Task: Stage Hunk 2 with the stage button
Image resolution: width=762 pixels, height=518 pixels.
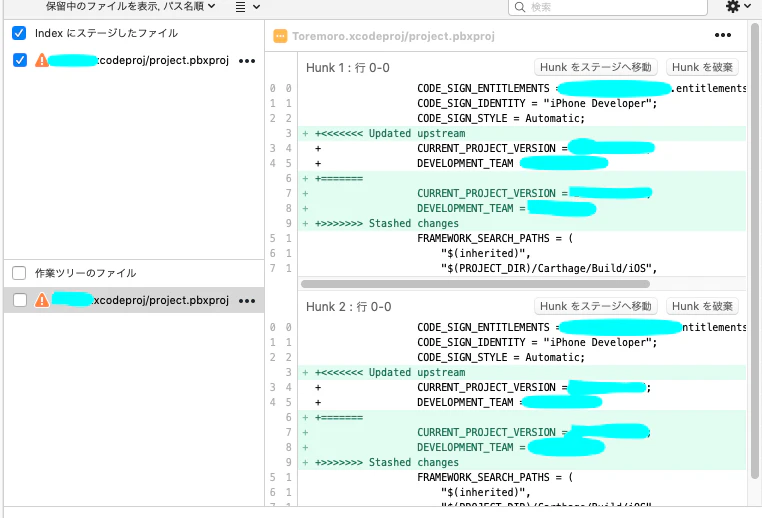Action: click(596, 306)
